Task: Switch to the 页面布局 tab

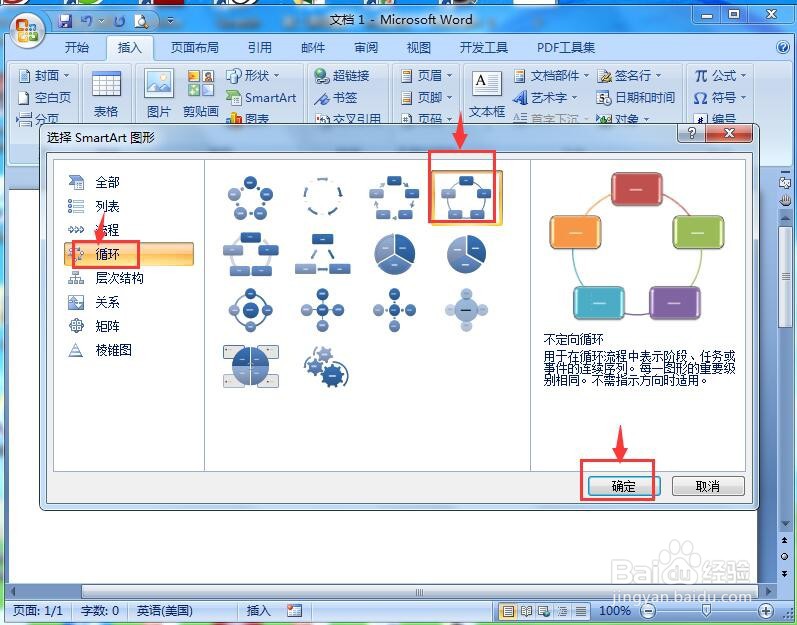Action: coord(195,48)
